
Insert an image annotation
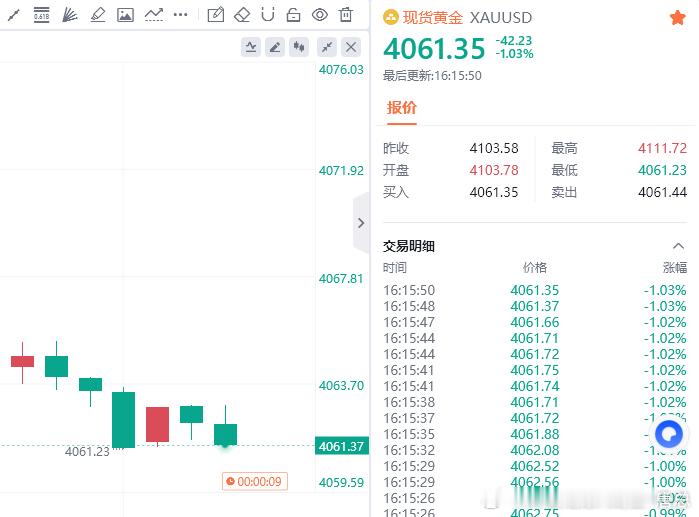tap(125, 15)
